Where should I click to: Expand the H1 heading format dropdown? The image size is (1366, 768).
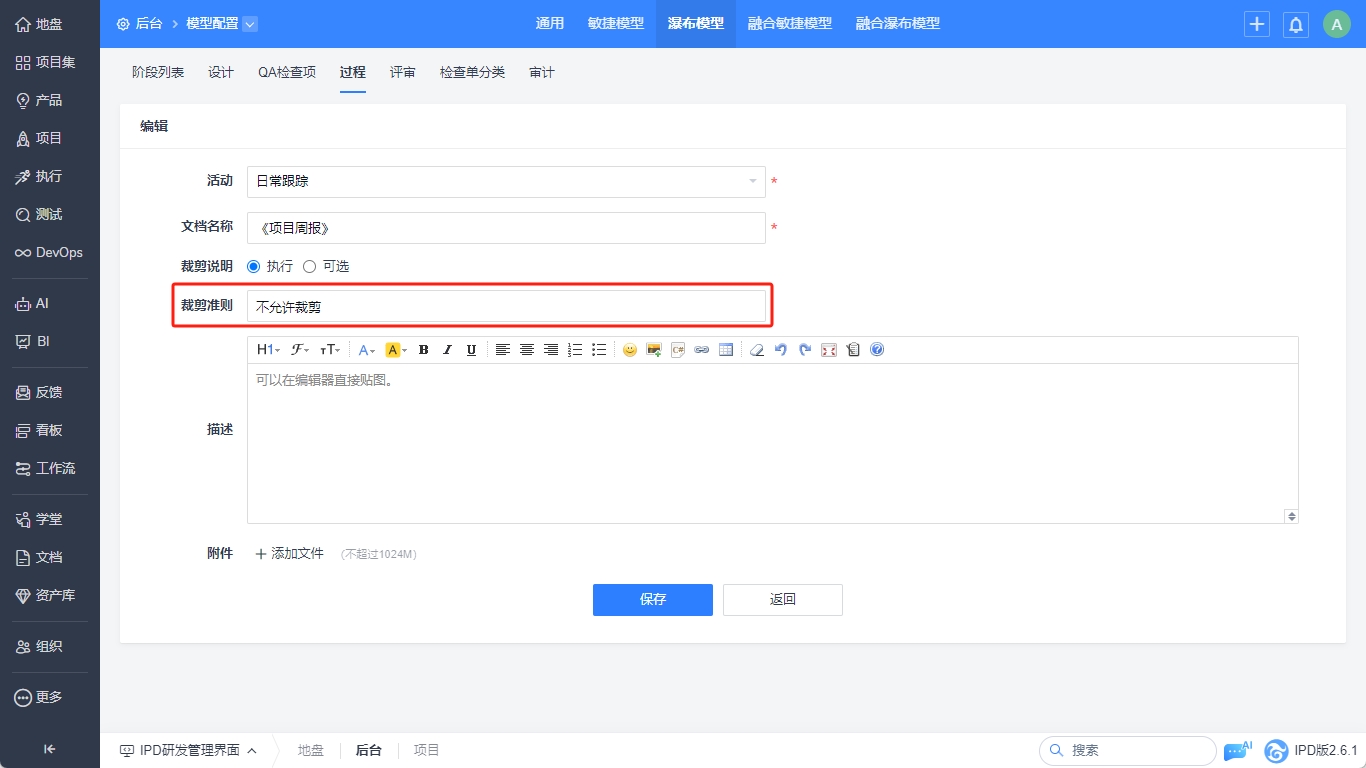coord(268,350)
